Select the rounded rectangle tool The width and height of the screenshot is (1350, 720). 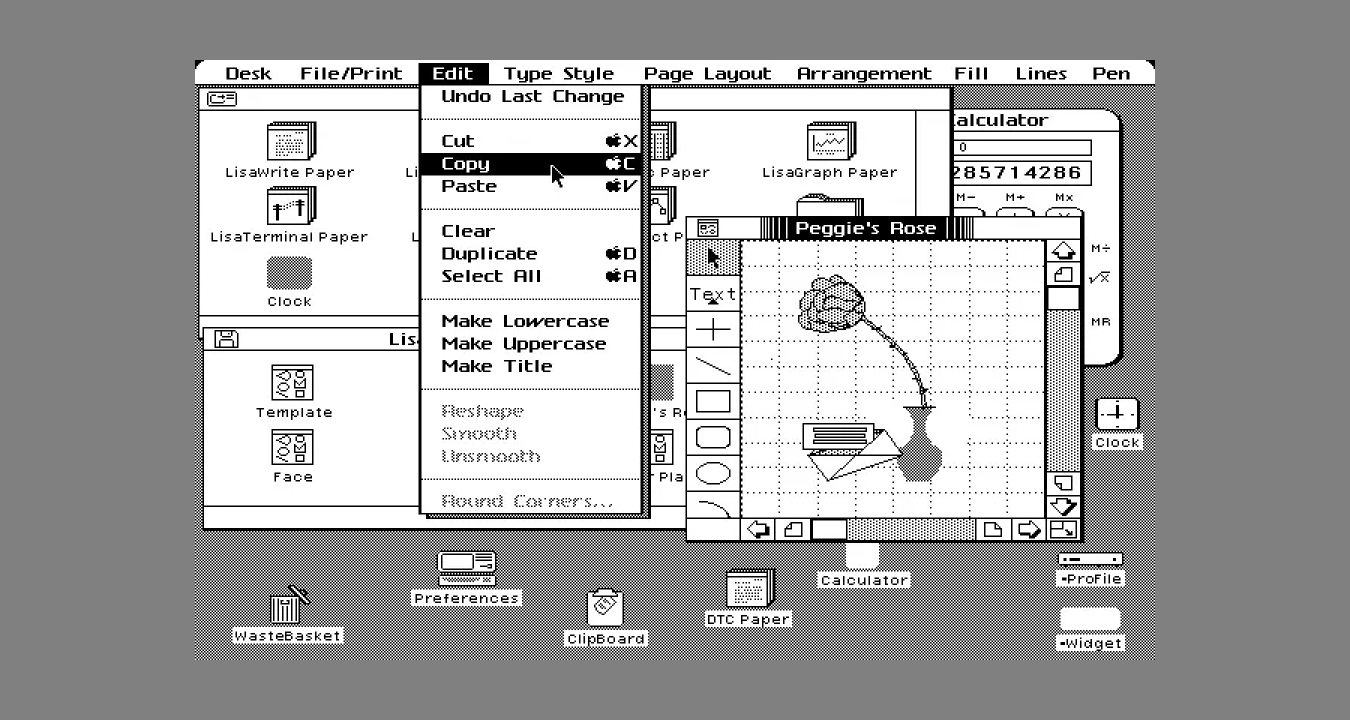[713, 438]
